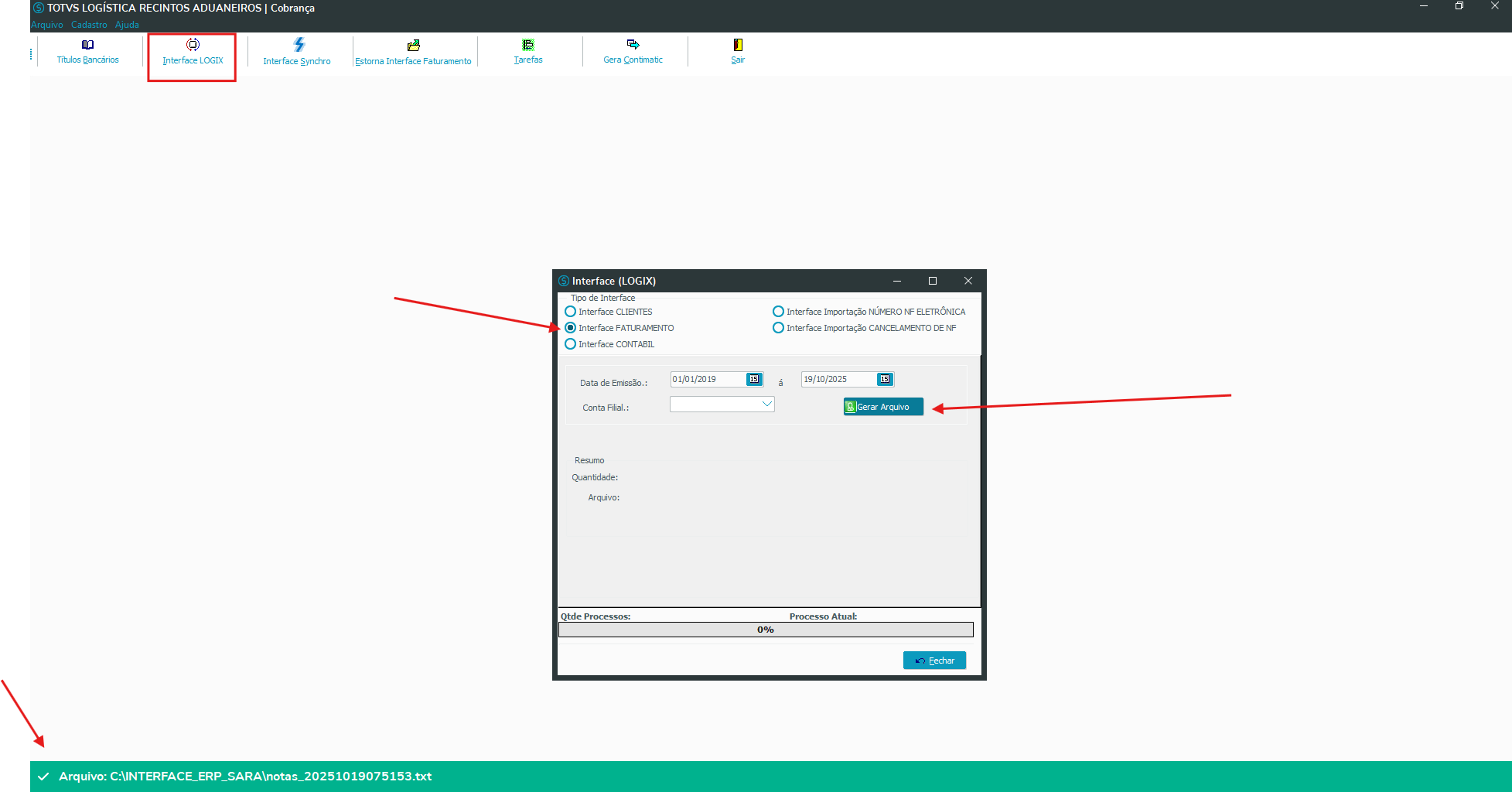Image resolution: width=1512 pixels, height=792 pixels.
Task: Open Tarefas checklist icon
Action: (528, 45)
